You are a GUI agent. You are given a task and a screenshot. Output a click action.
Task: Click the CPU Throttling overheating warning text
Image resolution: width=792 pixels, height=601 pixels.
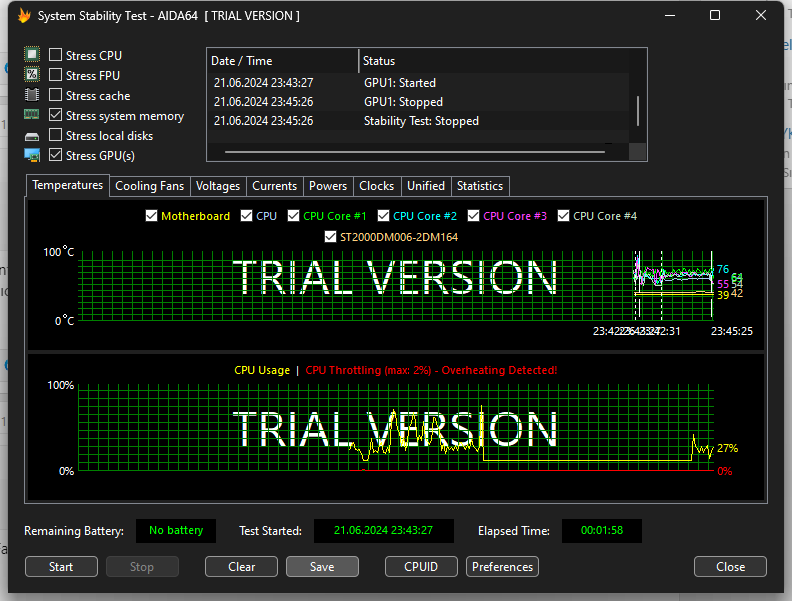(x=431, y=370)
